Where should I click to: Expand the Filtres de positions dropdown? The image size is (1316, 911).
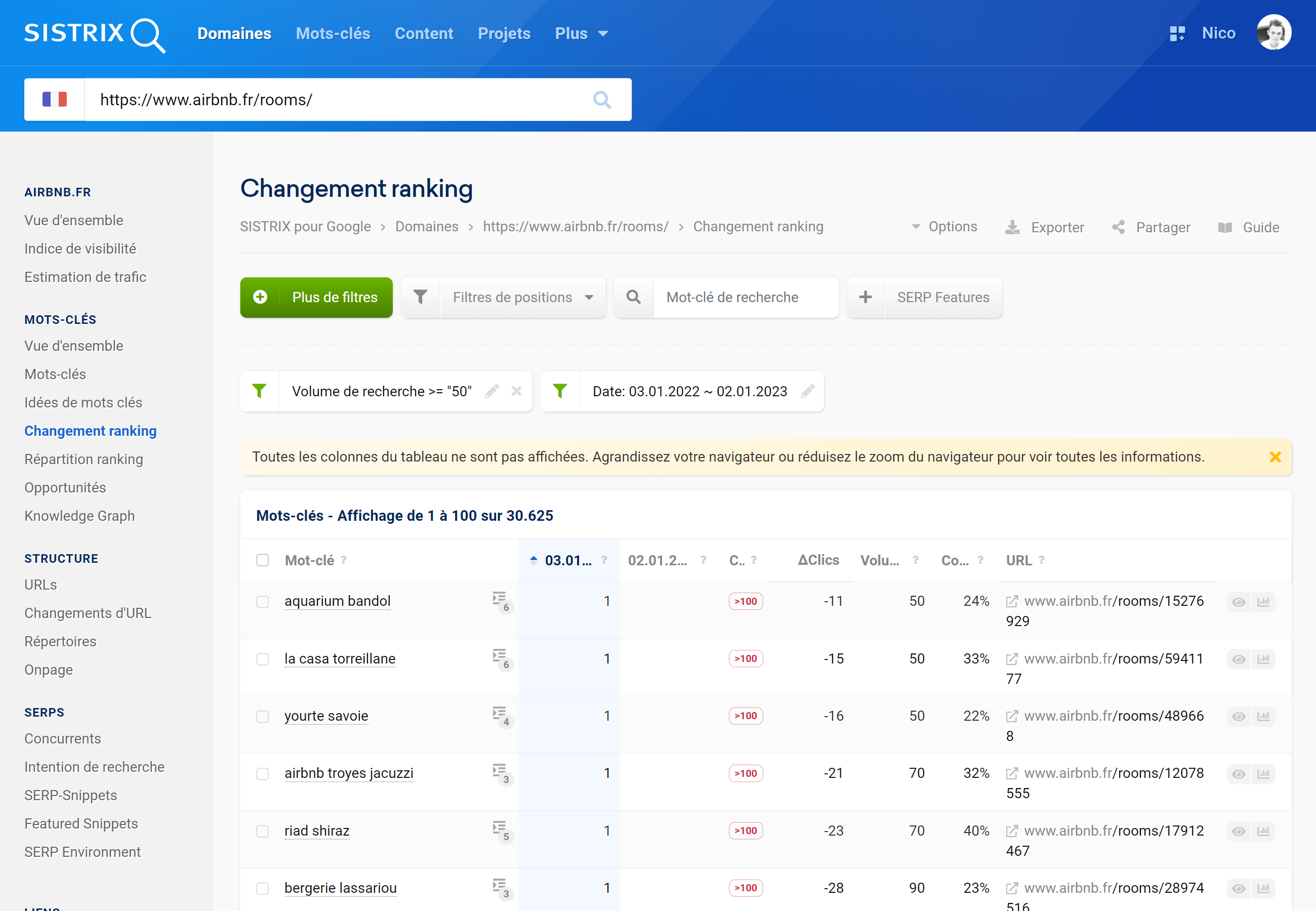(x=523, y=298)
